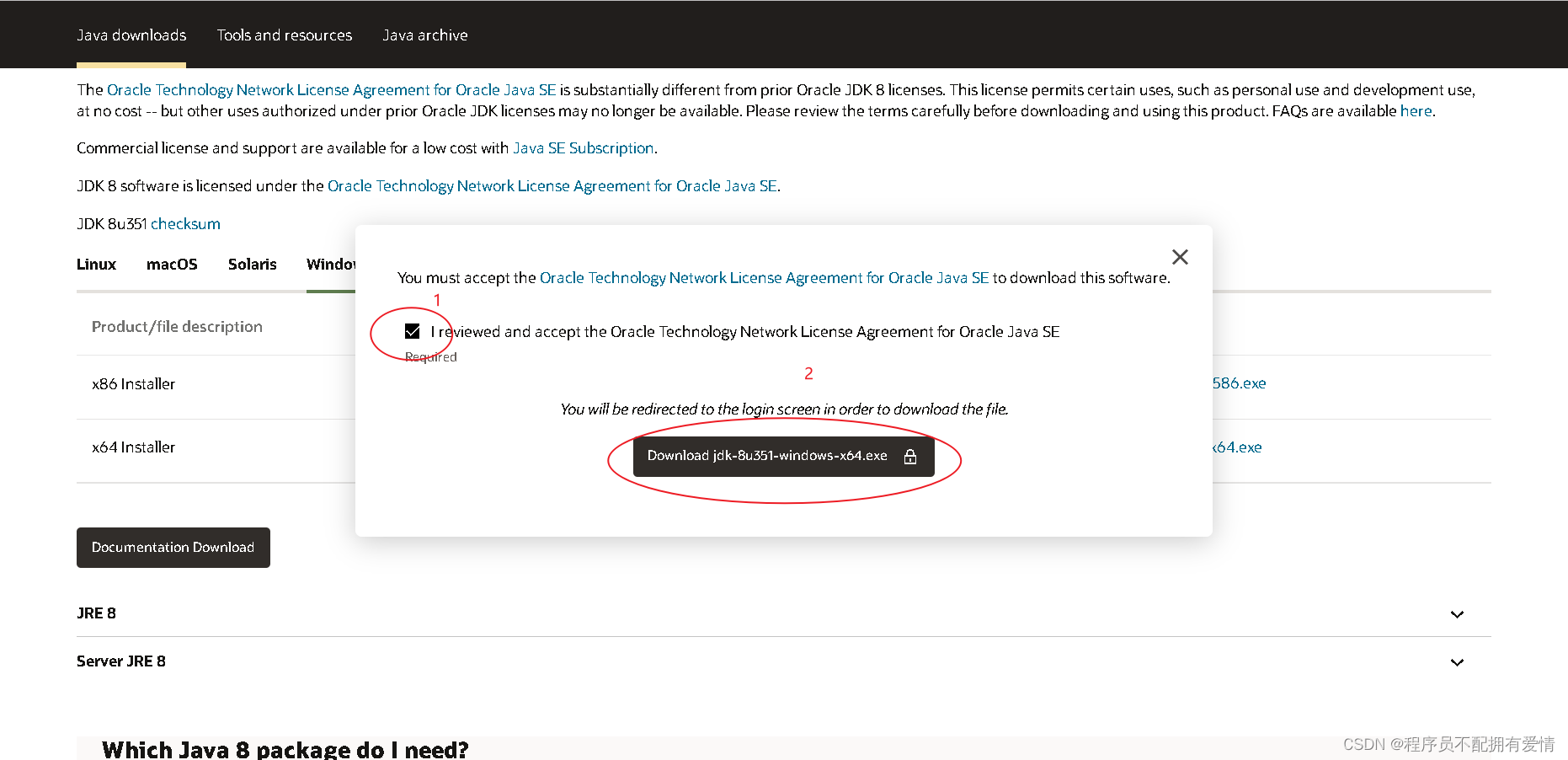1568x760 pixels.
Task: Open the Java archive tab
Action: pos(425,35)
